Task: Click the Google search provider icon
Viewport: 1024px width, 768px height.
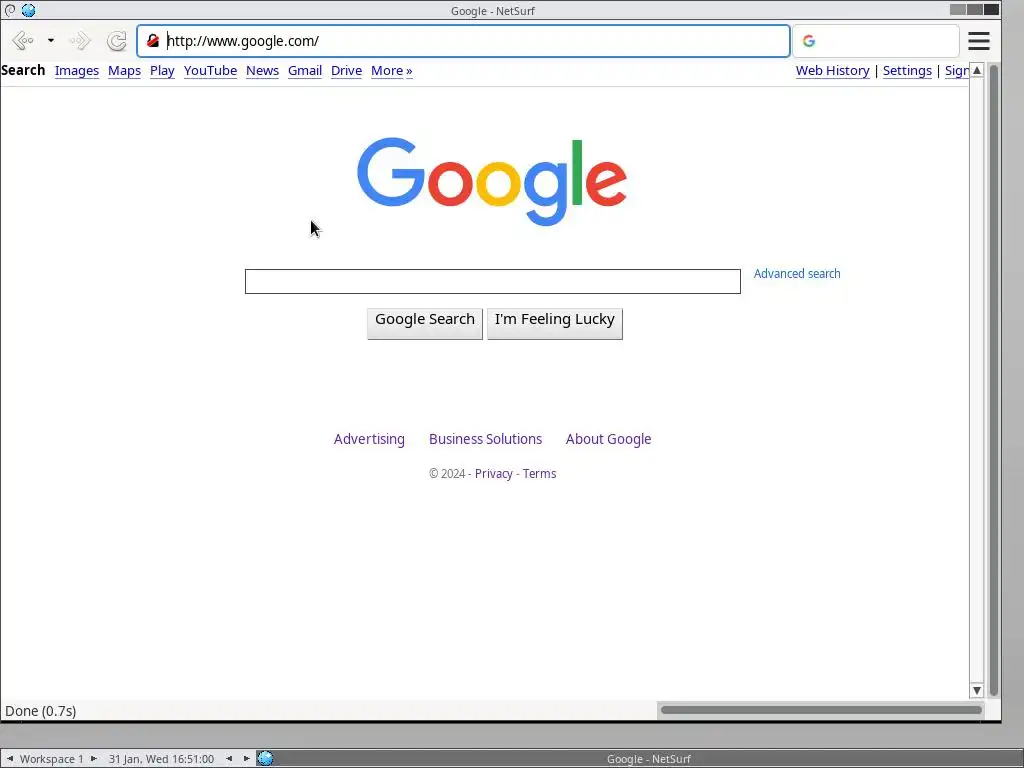Action: click(x=808, y=40)
